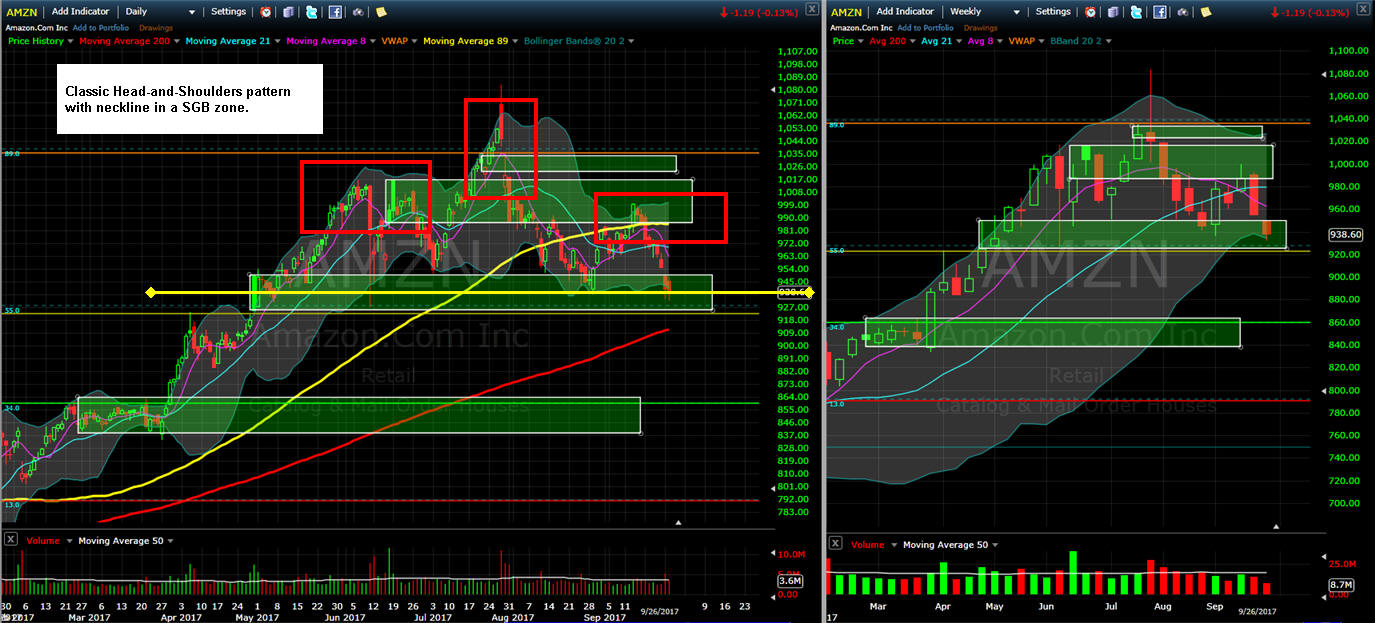Screen dimensions: 1375x623
Task: Share Daily chart via Facebook icon
Action: (x=335, y=12)
